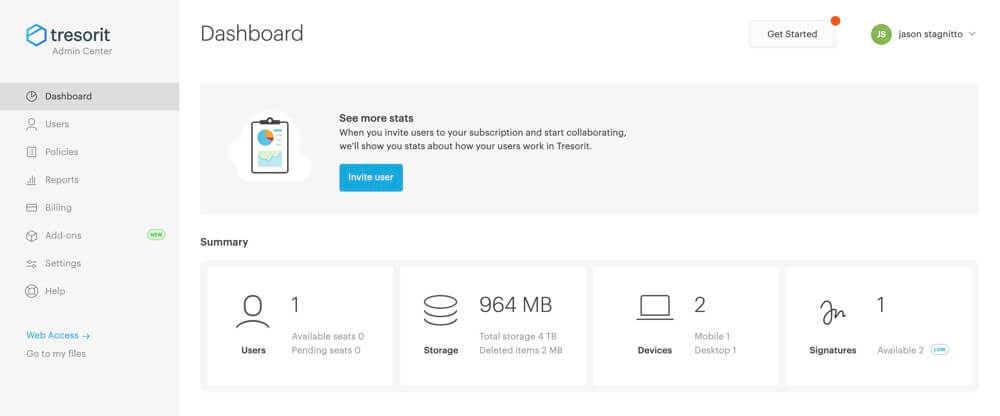Click the Devices laptop icon
Viewport: 1000px width, 416px height.
tap(655, 308)
